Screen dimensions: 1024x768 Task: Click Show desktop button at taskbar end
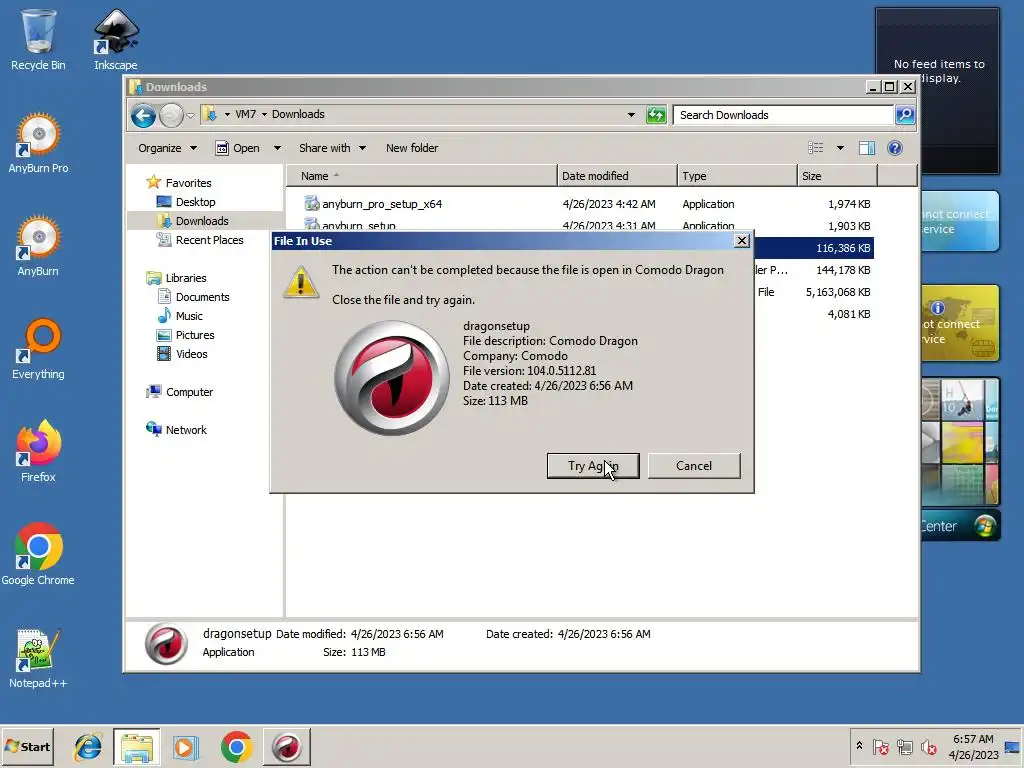pyautogui.click(x=1013, y=746)
